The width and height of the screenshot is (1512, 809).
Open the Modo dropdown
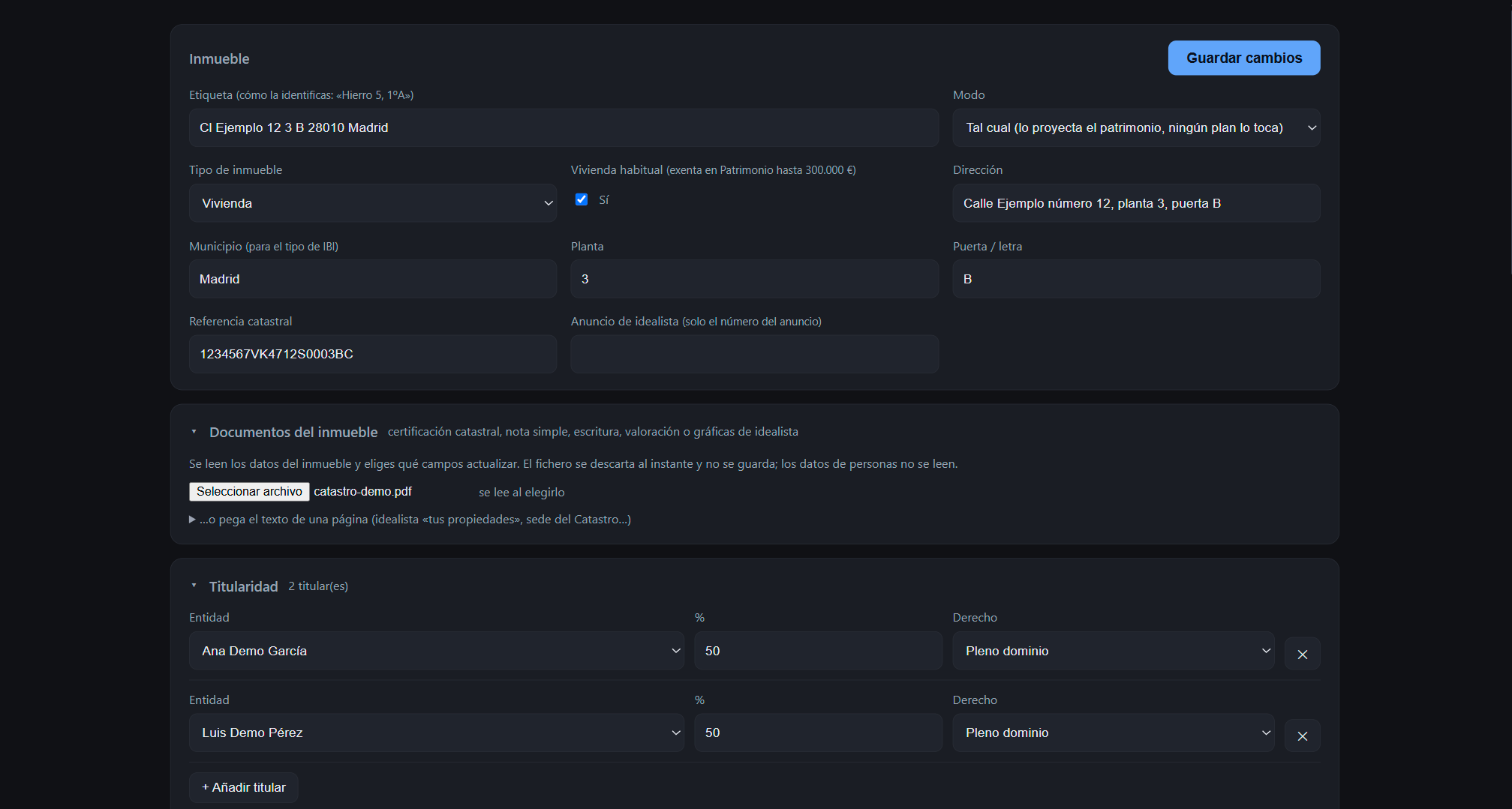(x=1136, y=128)
